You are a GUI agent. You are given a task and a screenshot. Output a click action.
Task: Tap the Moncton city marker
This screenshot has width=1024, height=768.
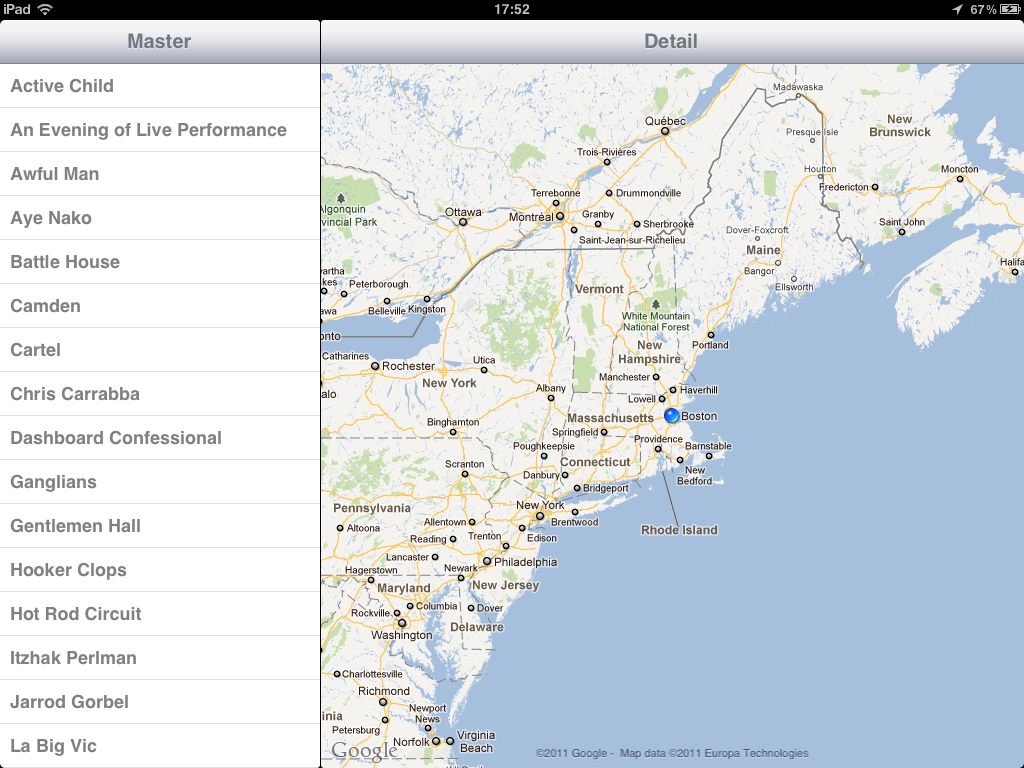point(960,179)
